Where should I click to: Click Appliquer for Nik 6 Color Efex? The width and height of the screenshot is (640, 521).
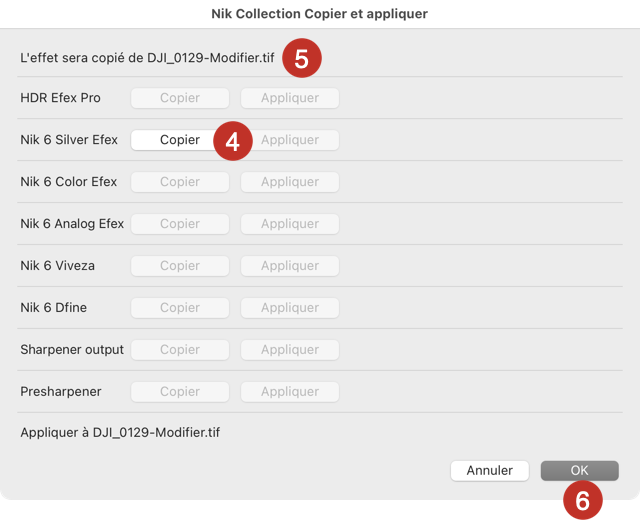click(290, 182)
